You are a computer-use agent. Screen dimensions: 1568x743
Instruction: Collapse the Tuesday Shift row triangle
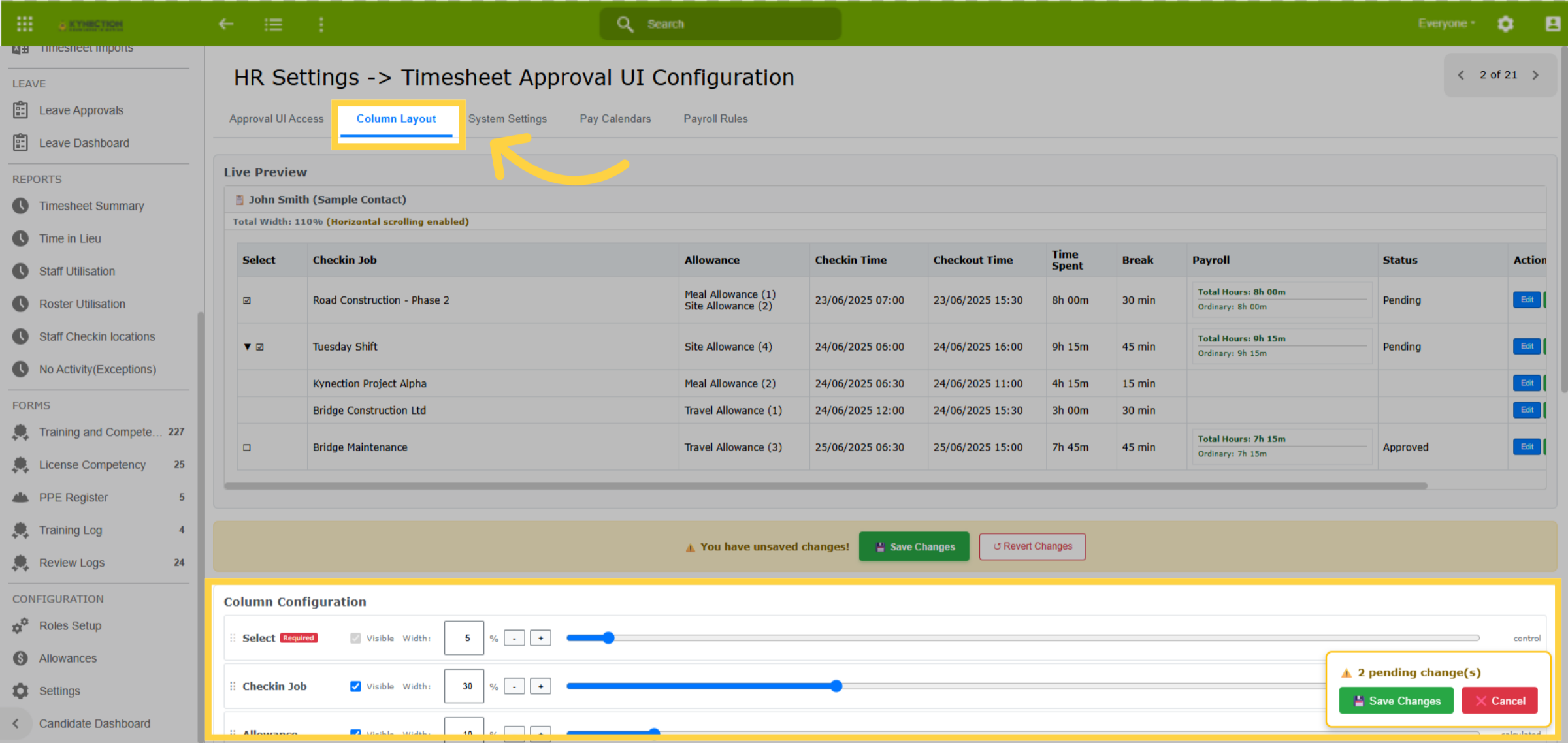tap(248, 347)
